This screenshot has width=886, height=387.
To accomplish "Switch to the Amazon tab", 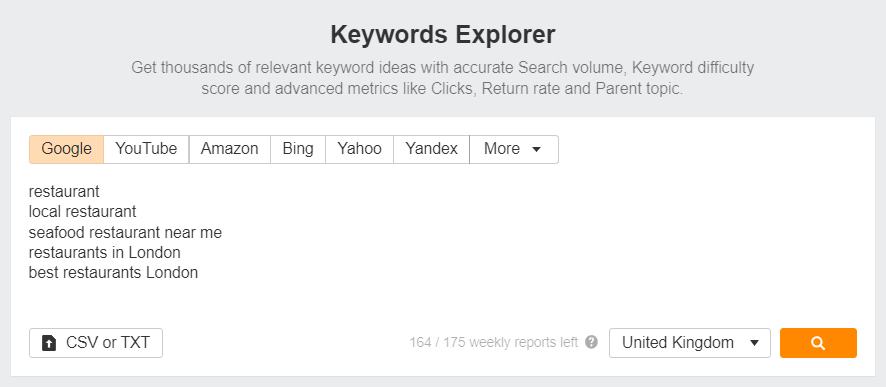I will [x=229, y=149].
